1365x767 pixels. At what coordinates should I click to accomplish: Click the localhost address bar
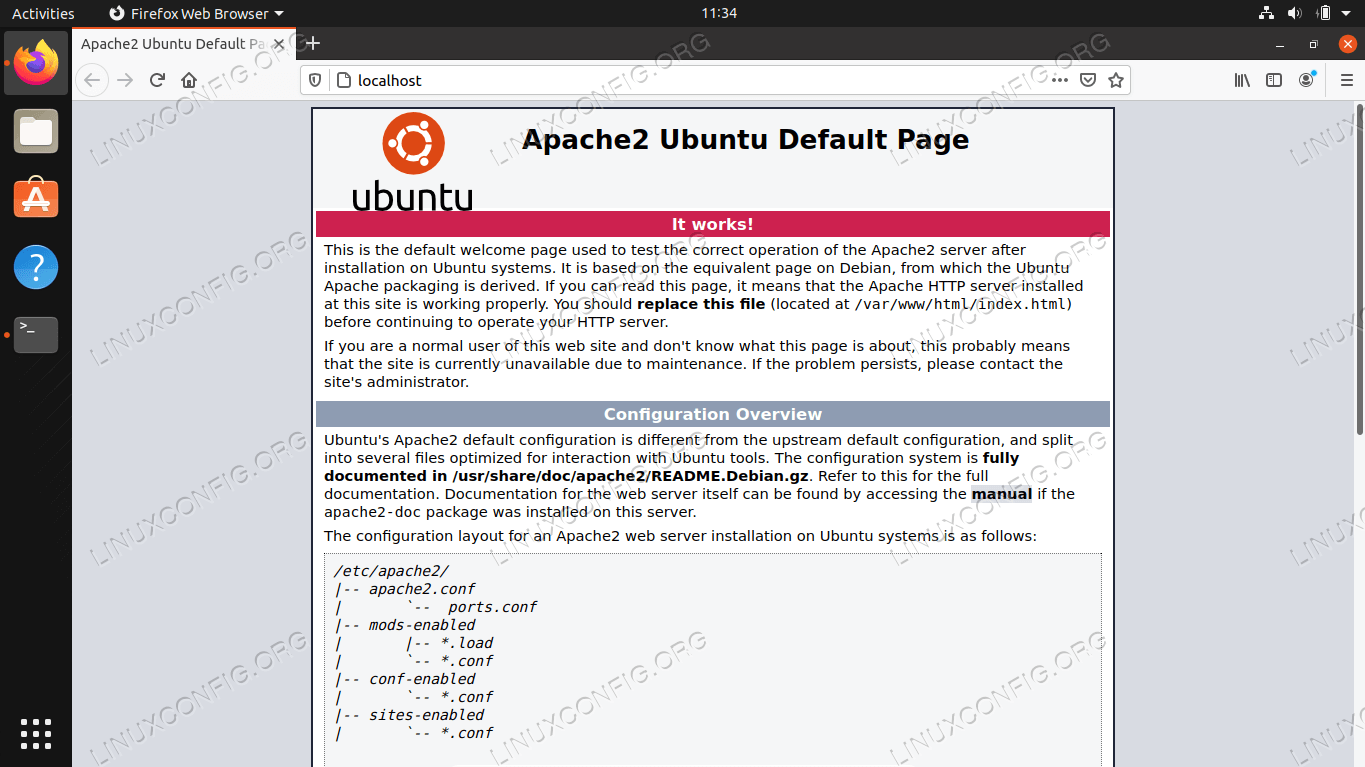[680, 80]
